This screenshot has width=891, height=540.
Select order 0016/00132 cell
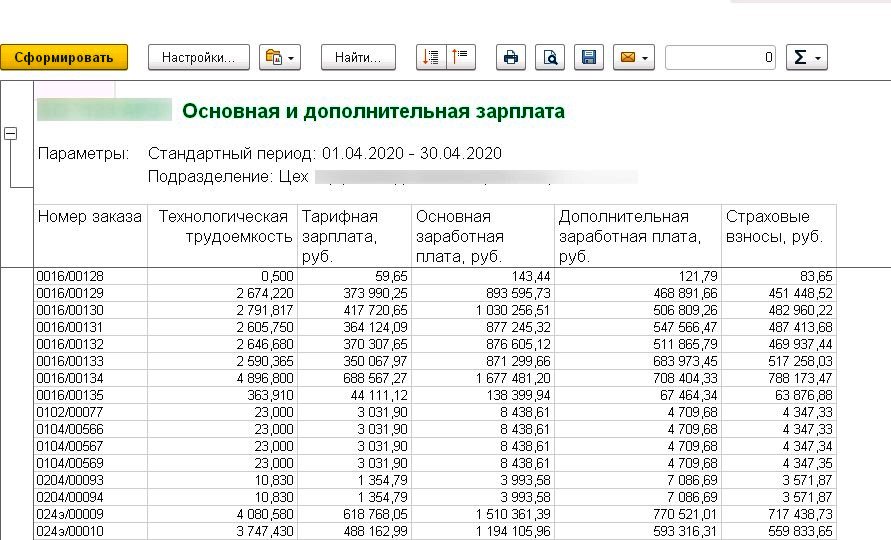pos(91,344)
